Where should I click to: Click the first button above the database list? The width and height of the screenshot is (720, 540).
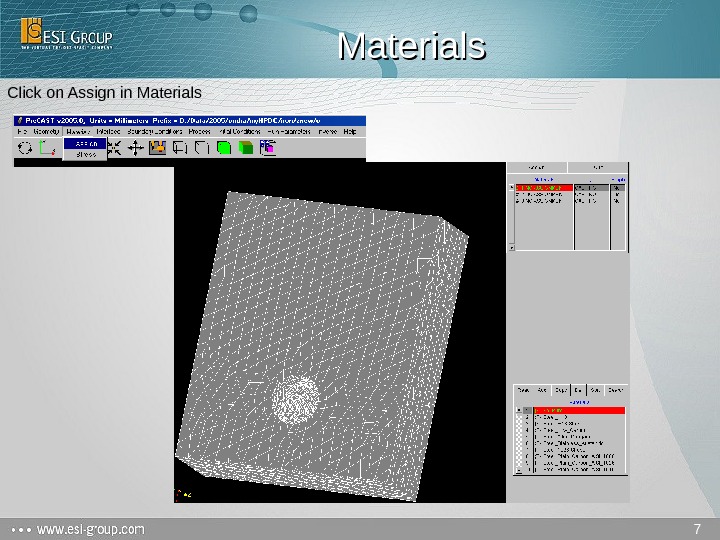[x=524, y=390]
